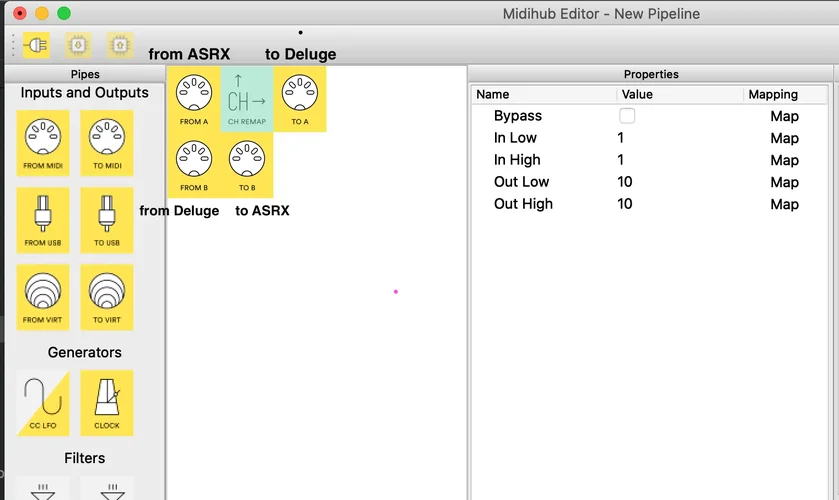
Task: Click the download from device chip icon
Action: click(x=78, y=45)
